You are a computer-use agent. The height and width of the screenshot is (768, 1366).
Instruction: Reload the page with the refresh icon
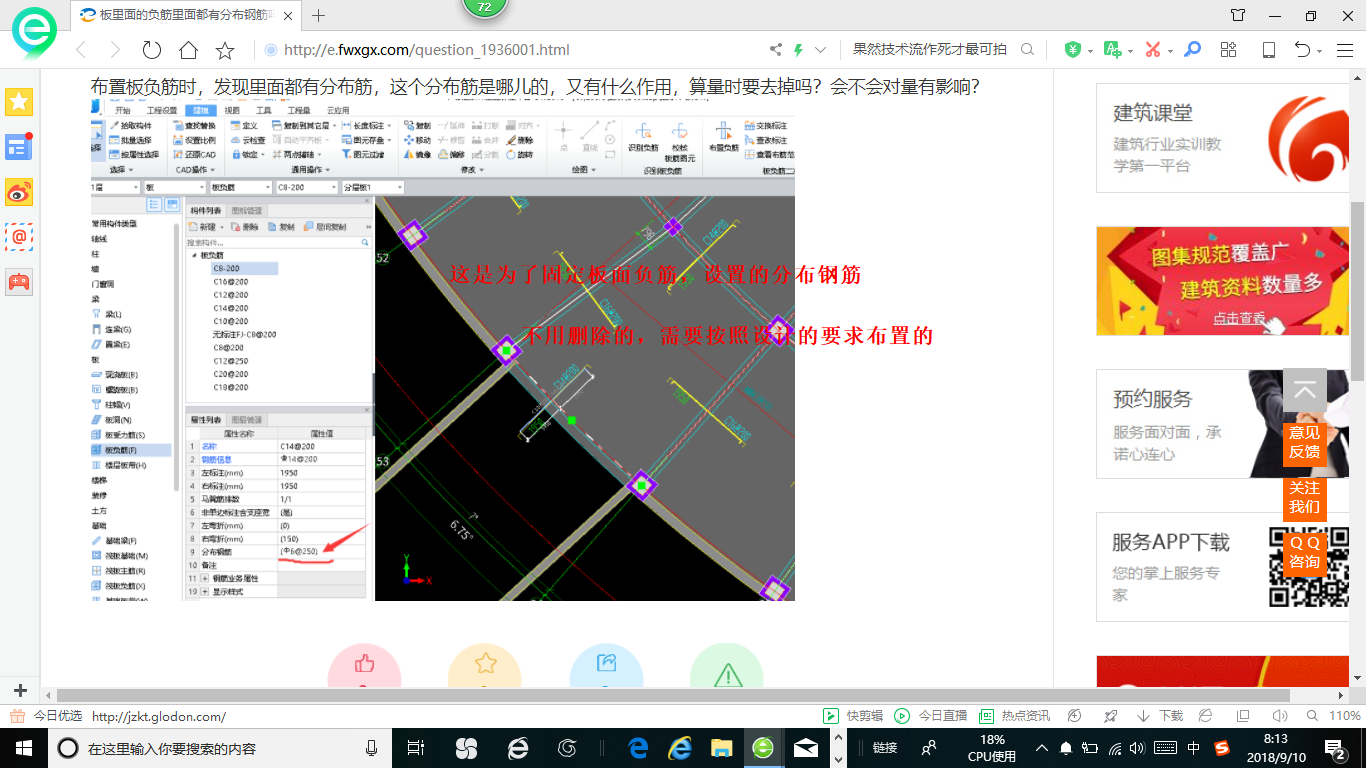point(152,50)
